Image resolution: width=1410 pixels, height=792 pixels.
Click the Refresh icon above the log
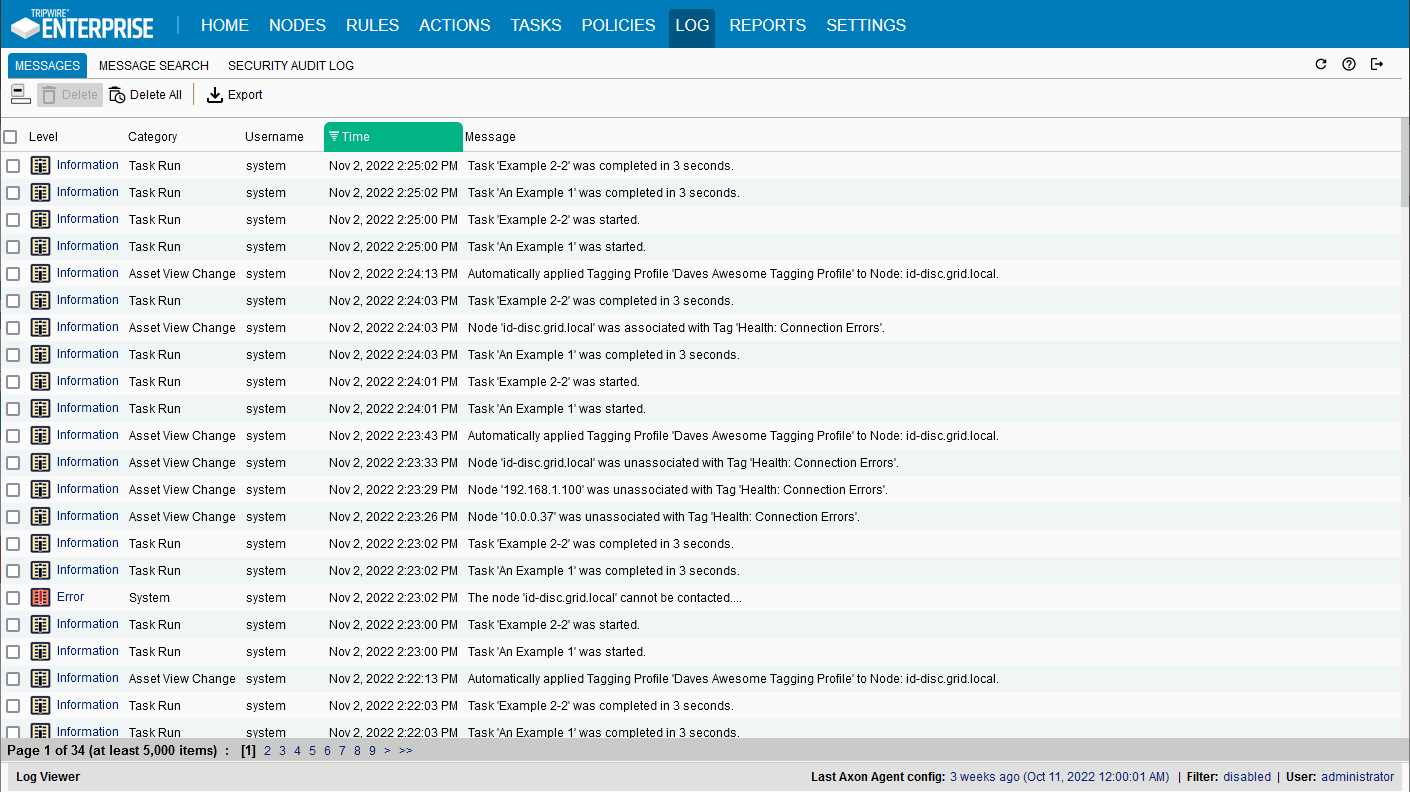click(x=1320, y=63)
